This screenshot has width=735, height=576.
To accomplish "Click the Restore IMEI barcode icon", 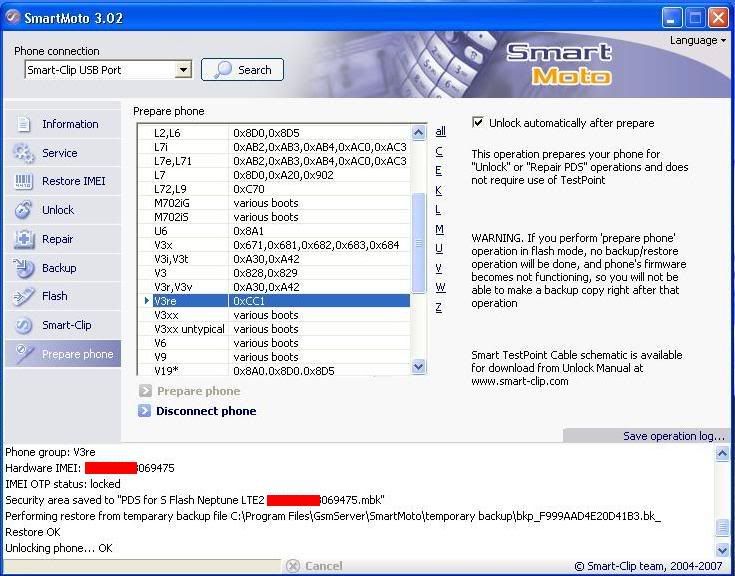I will point(23,181).
